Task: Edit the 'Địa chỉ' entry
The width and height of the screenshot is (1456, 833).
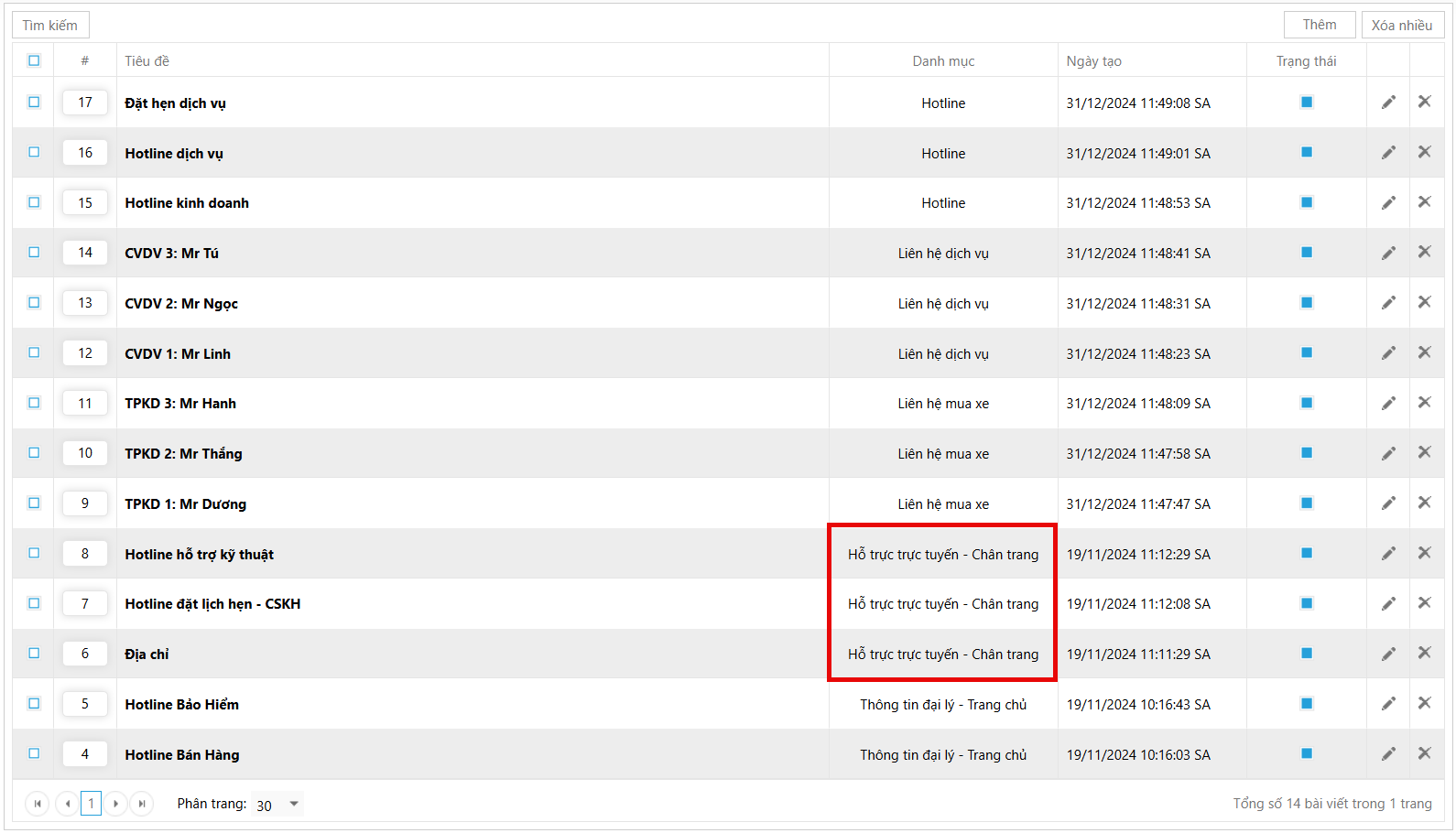Action: 1388,654
